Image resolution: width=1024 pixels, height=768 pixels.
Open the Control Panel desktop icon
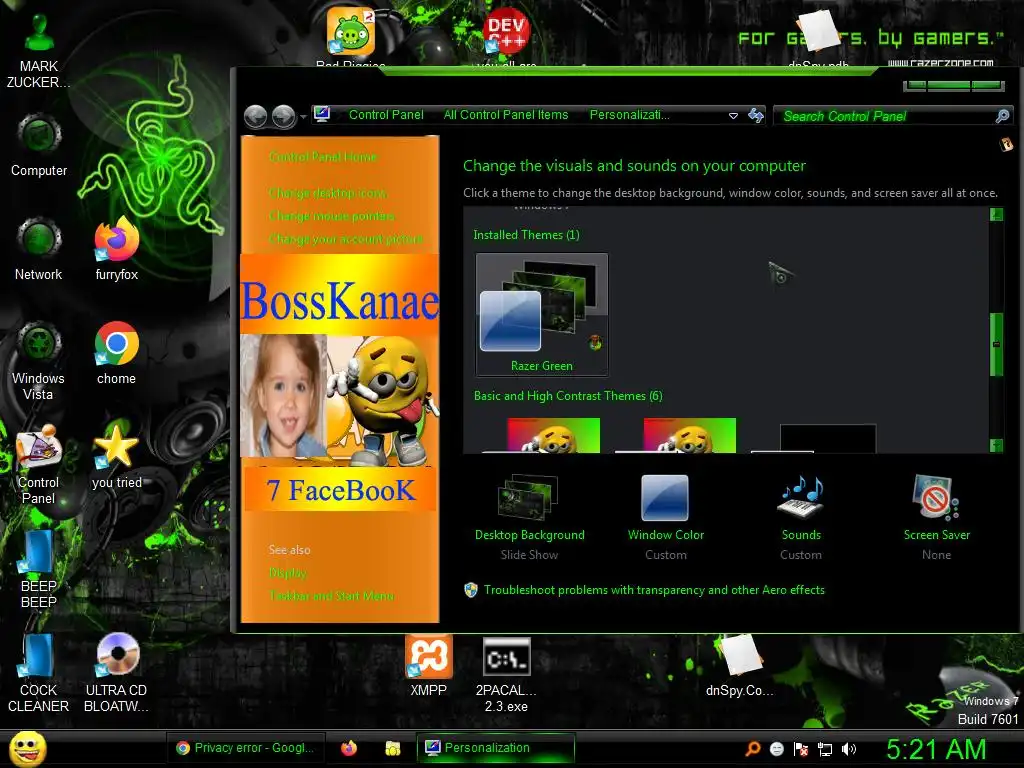(x=39, y=465)
